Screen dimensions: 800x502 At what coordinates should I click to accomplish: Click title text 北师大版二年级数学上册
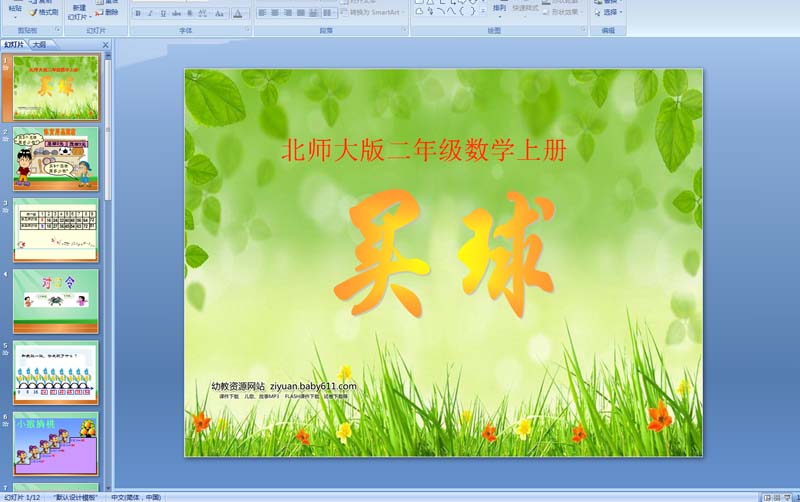pos(424,150)
